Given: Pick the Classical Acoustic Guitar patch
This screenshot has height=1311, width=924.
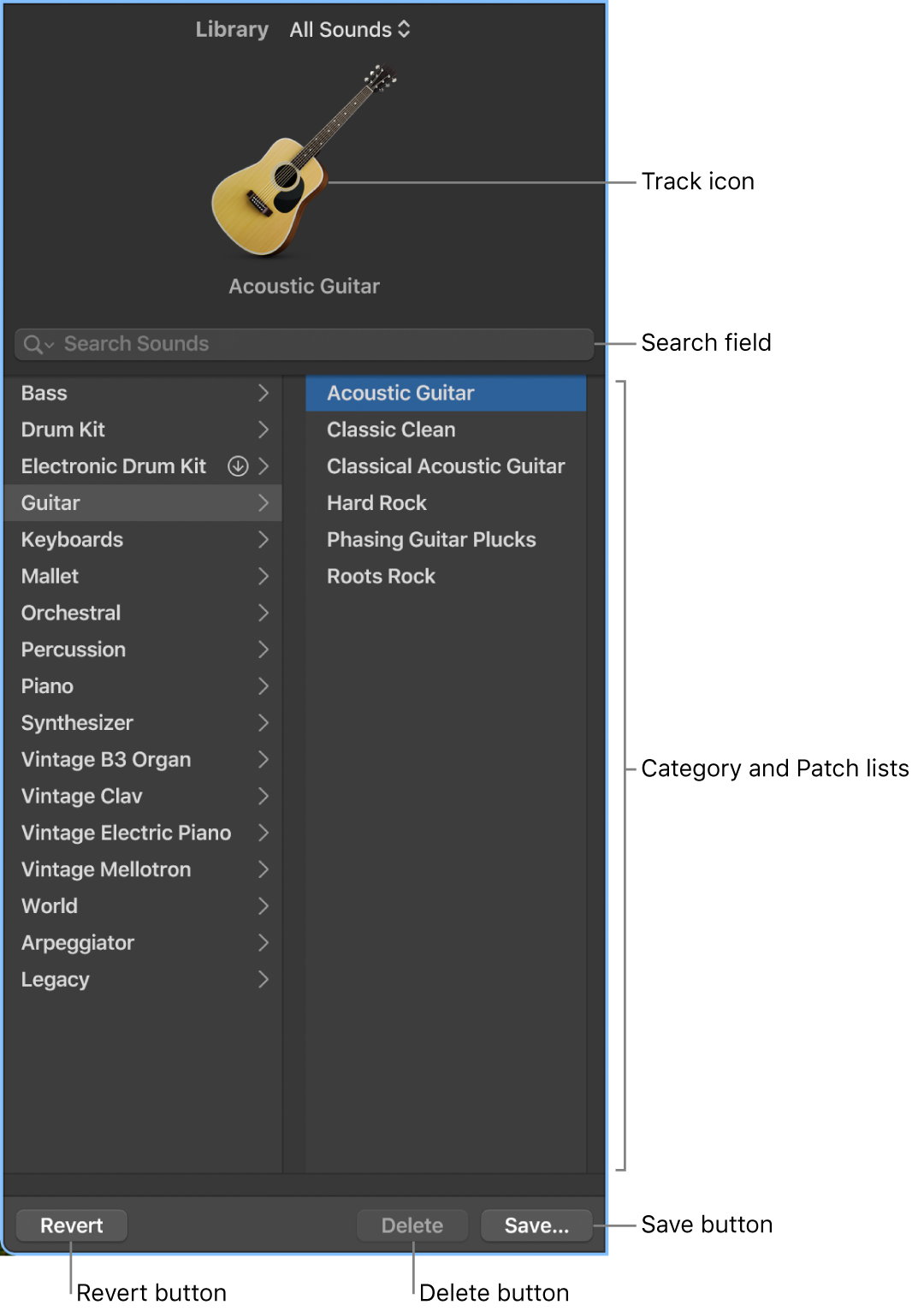Looking at the screenshot, I should coord(446,466).
